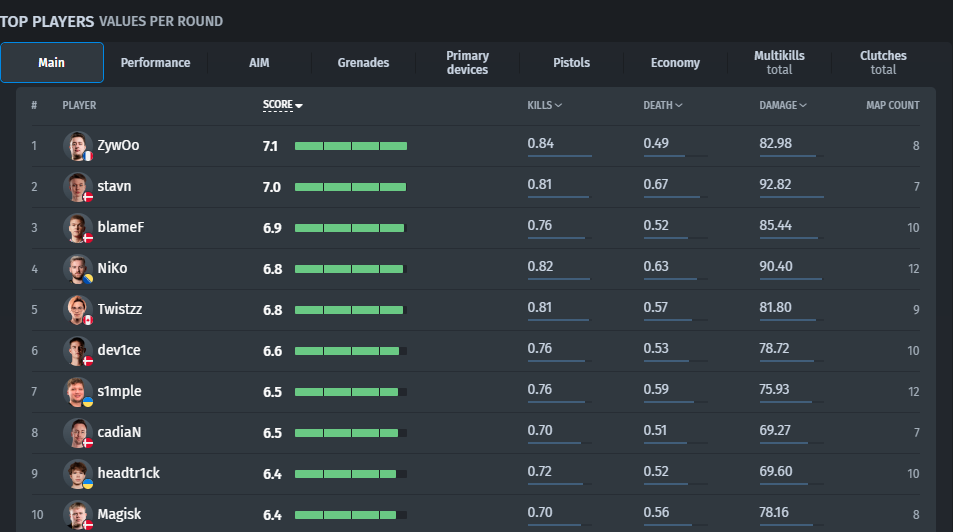The height and width of the screenshot is (532, 953).
Task: Click dev1ce's damage value 78.72
Action: click(774, 348)
